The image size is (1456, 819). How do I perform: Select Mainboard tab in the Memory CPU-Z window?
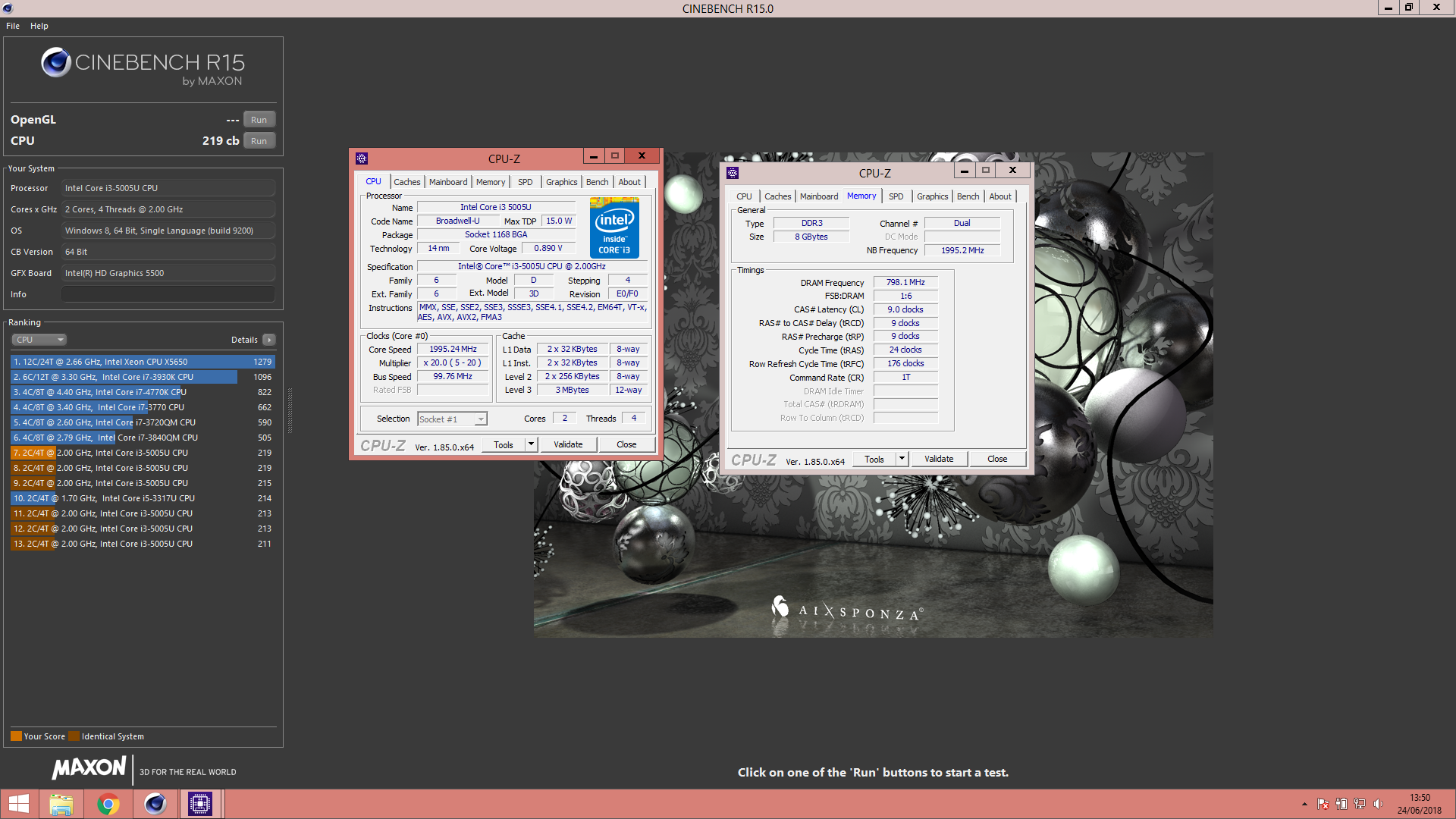point(819,196)
